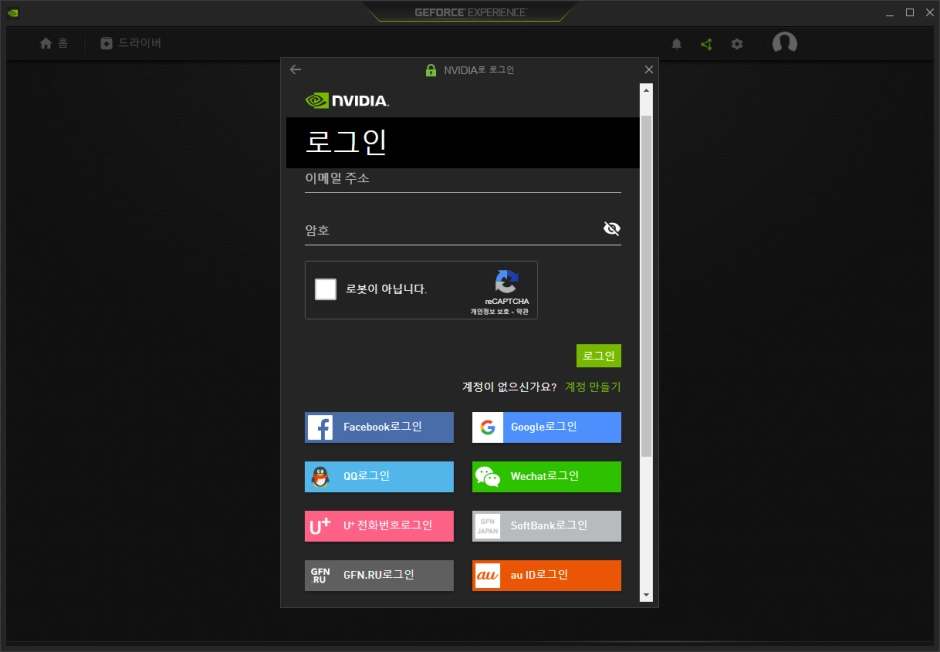Click the user profile avatar

[785, 43]
